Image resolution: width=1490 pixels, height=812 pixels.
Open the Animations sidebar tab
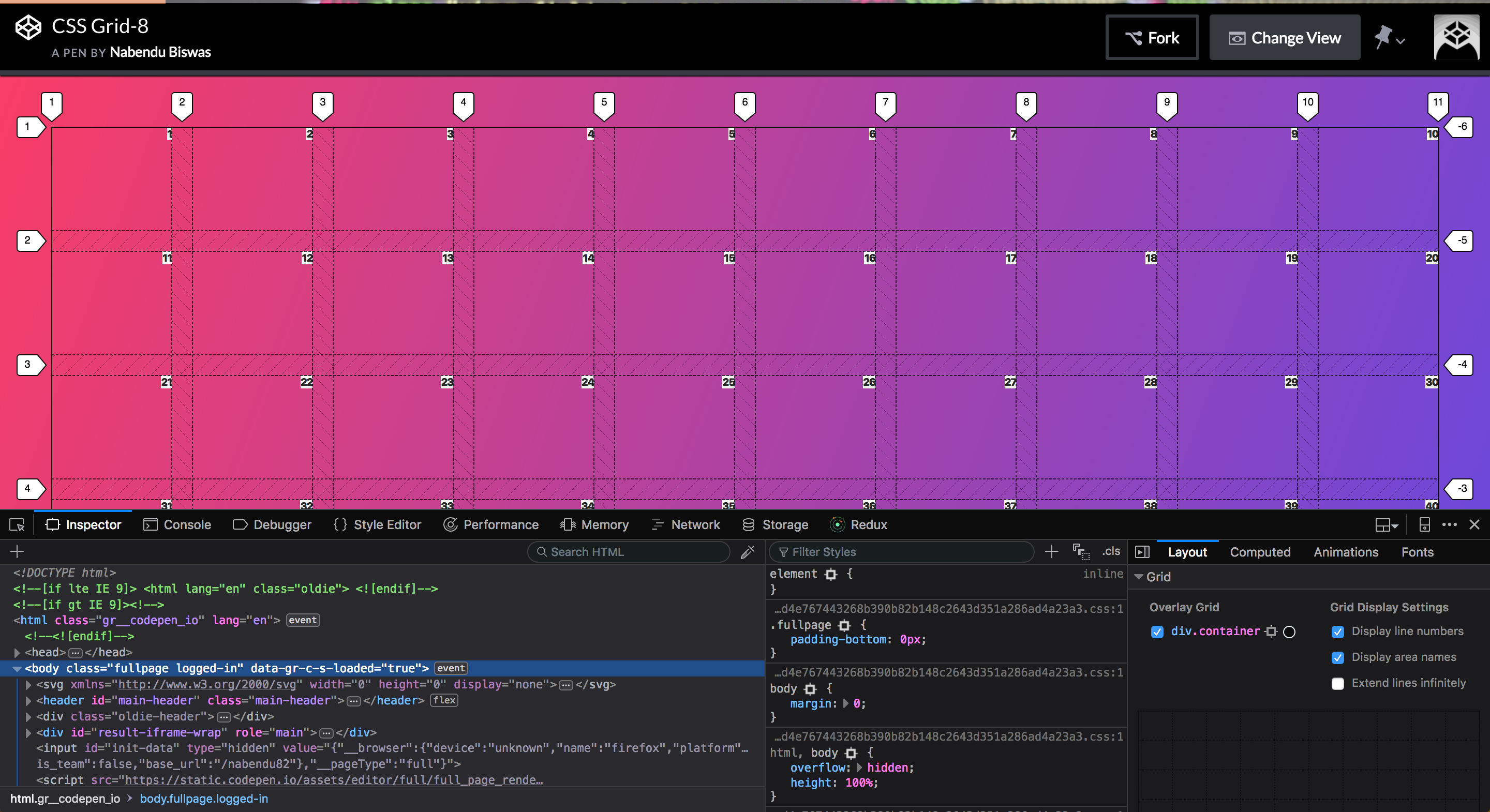(x=1345, y=552)
